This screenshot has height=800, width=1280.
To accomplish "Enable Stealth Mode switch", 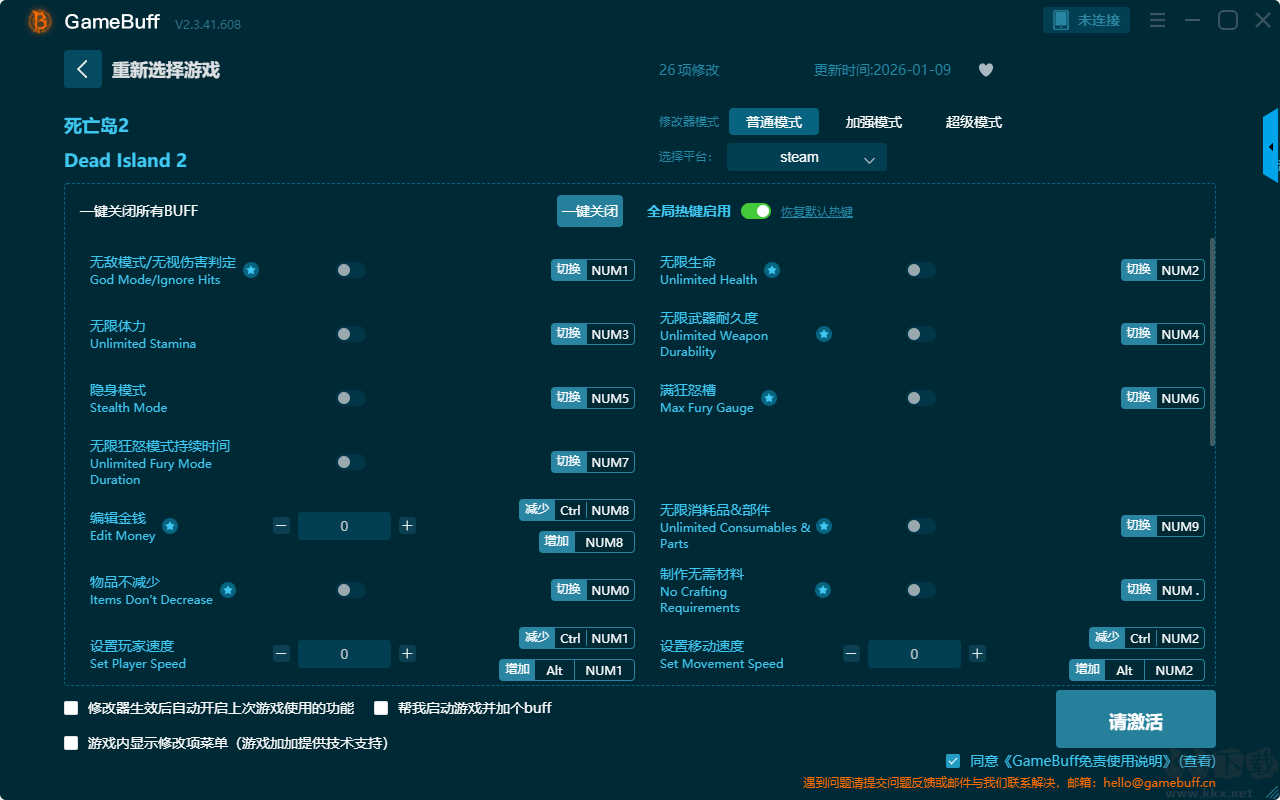I will 351,398.
